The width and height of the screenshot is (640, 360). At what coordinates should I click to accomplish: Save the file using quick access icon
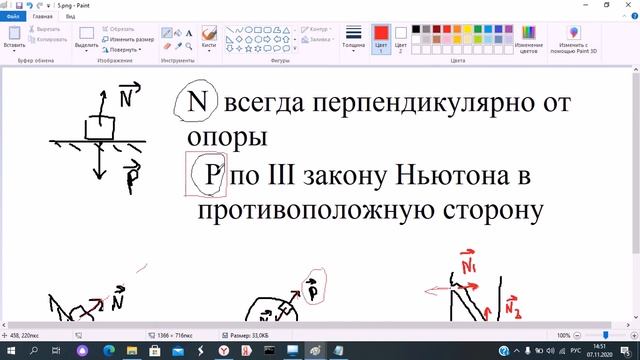[19, 5]
